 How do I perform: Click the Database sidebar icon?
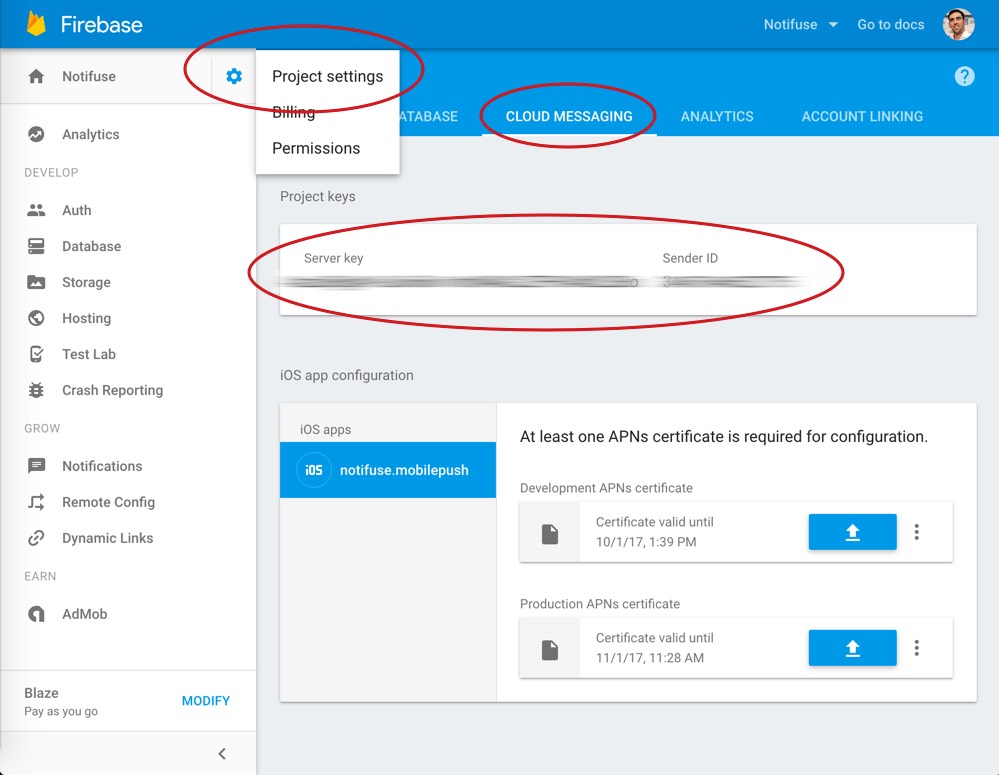click(x=36, y=246)
